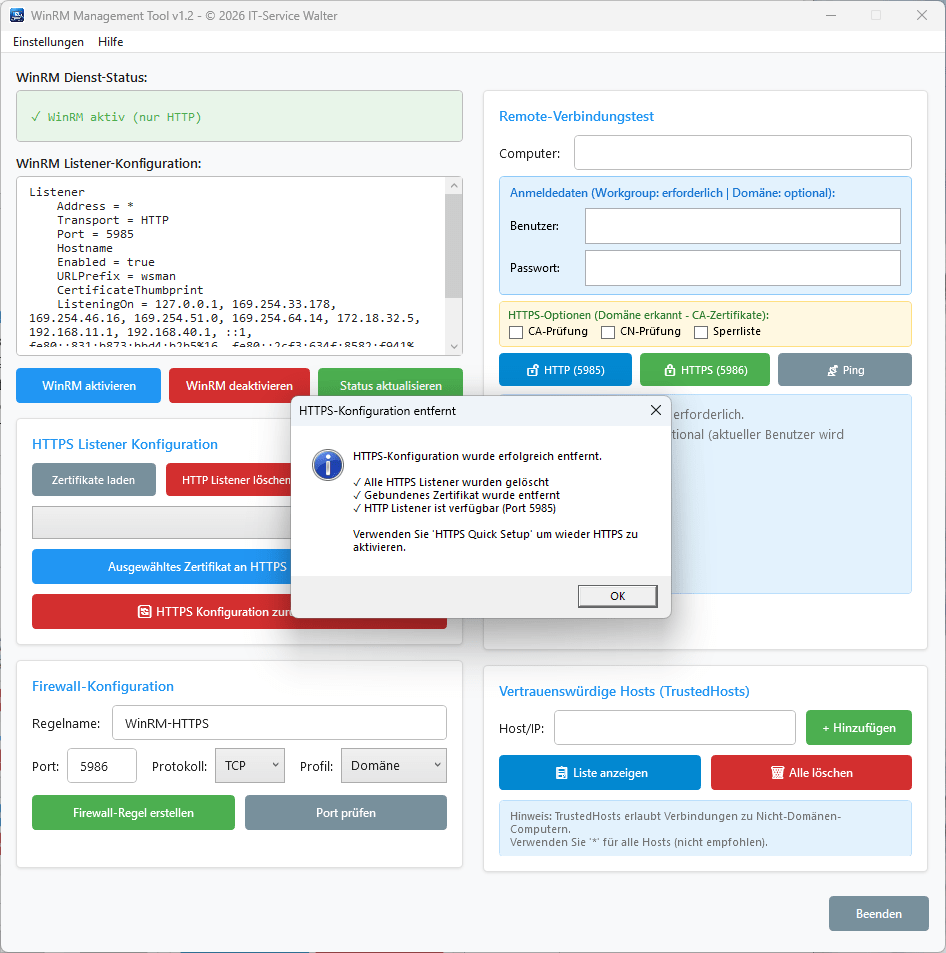Test HTTPS connection on port 5986
The image size is (946, 953).
[x=704, y=369]
